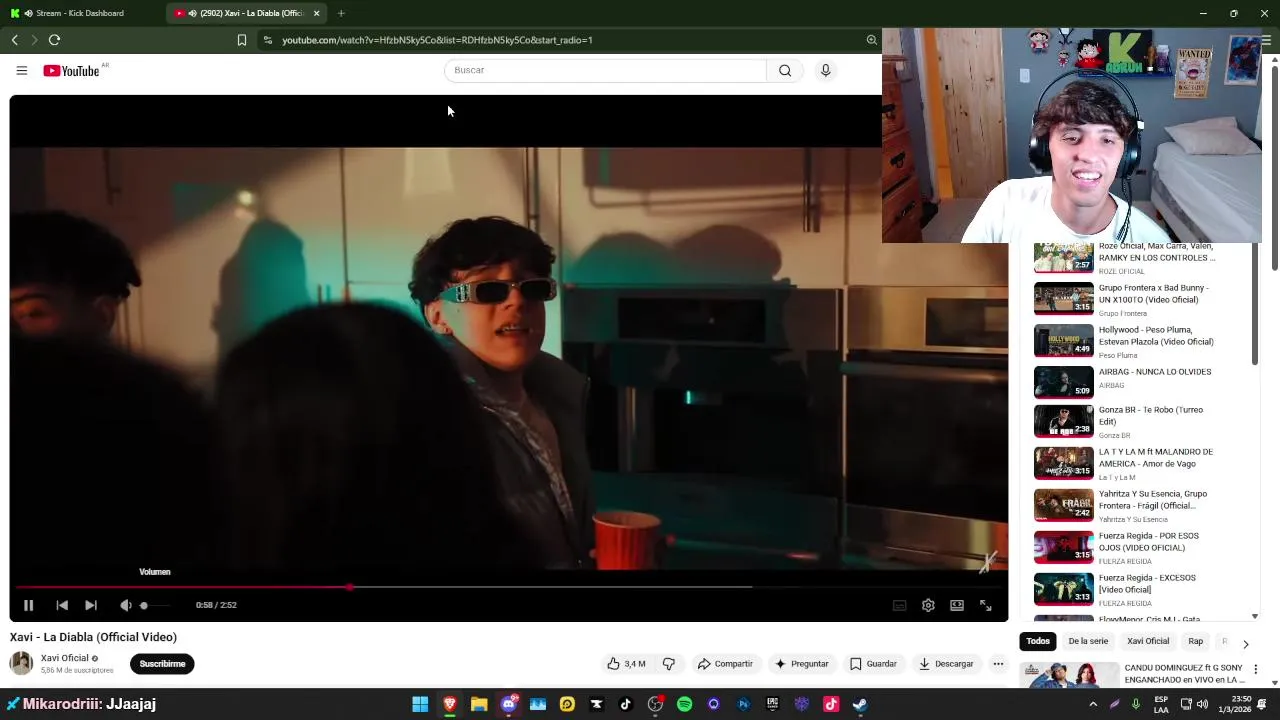Screen dimensions: 1280x720
Task: Toggle subtitles on the player
Action: pos(899,605)
